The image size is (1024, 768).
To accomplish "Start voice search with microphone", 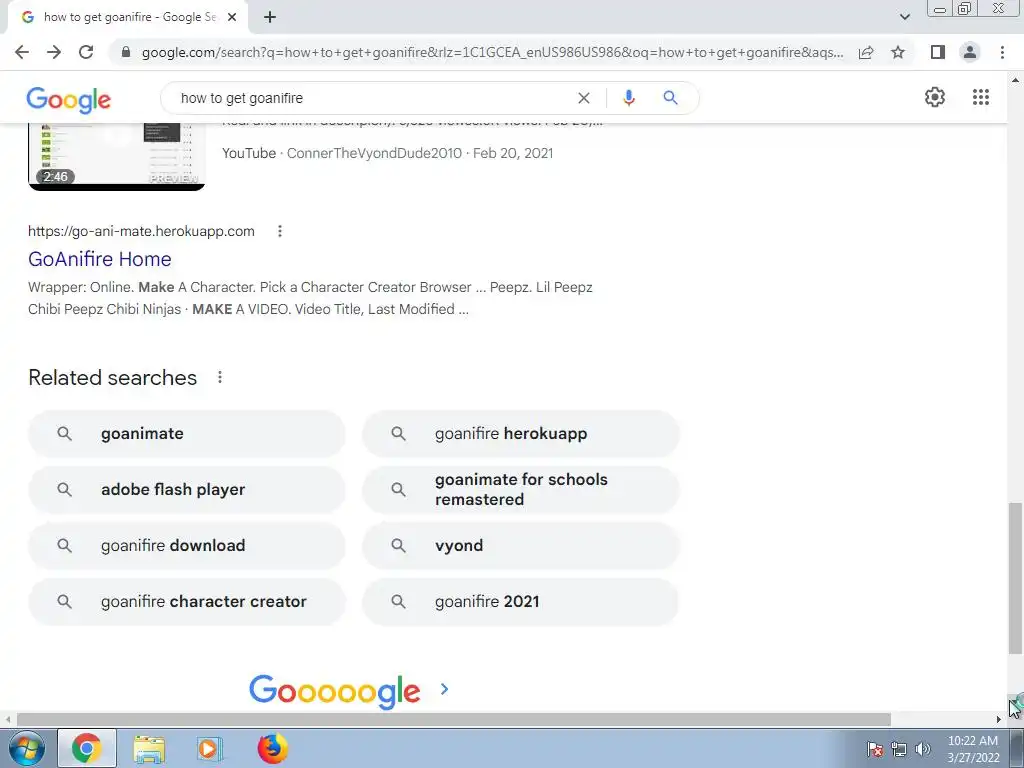I will coord(629,98).
